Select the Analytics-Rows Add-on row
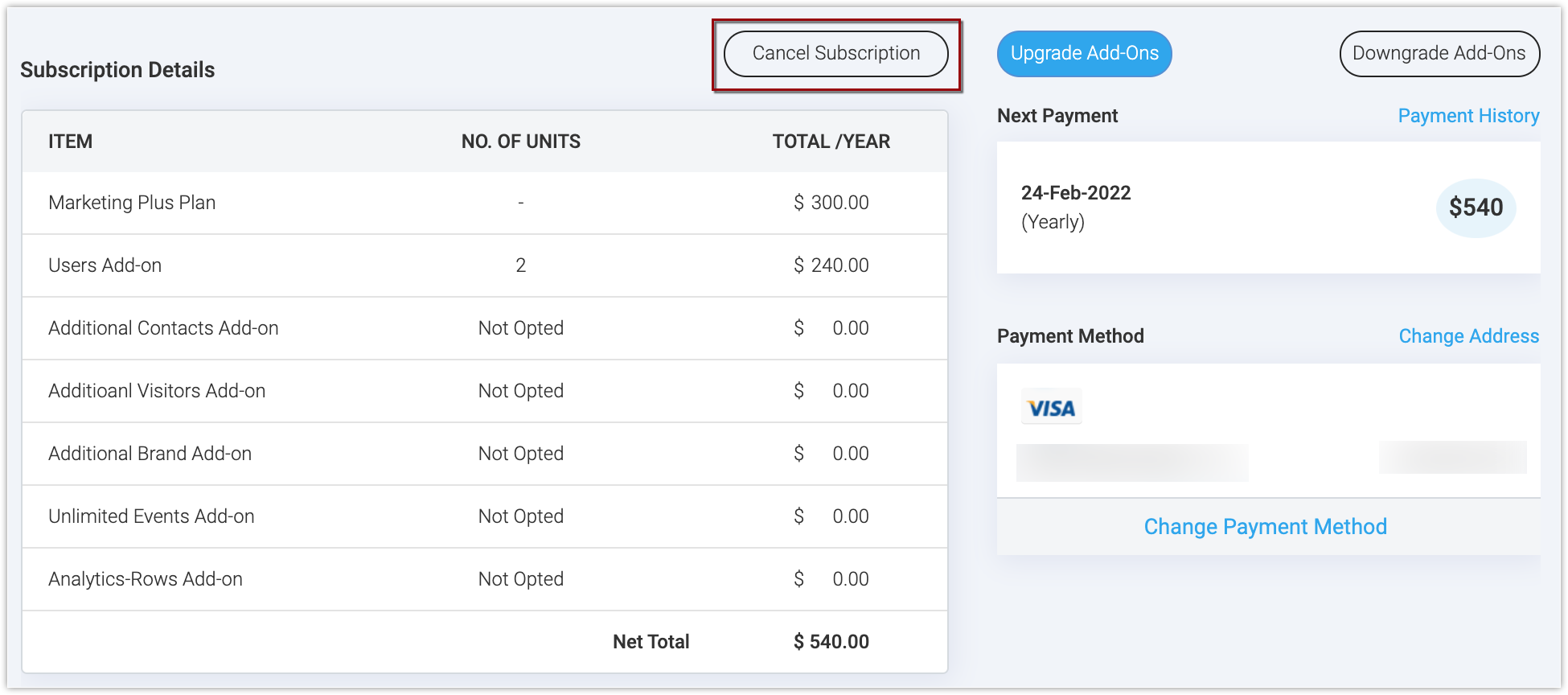 146,579
